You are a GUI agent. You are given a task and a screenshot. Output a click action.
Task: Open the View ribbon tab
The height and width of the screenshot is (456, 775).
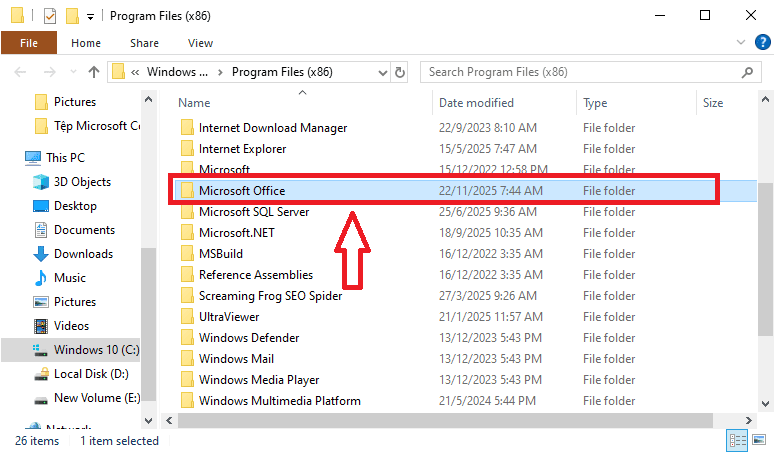200,43
